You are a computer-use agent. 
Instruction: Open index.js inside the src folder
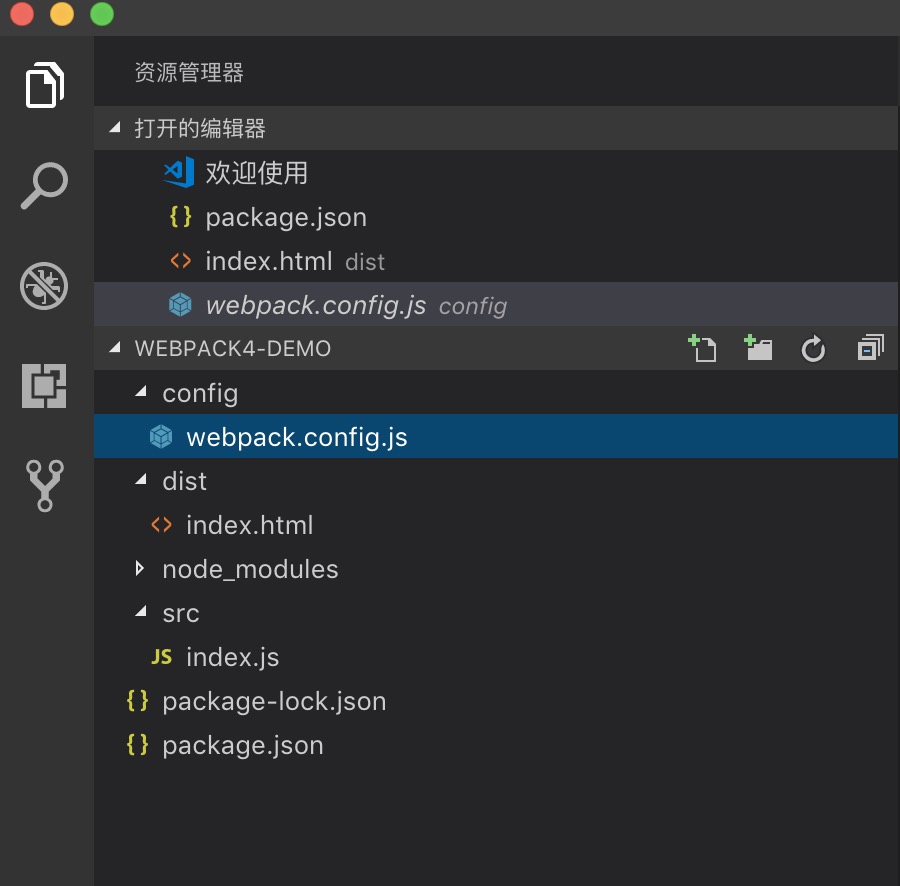click(x=232, y=656)
